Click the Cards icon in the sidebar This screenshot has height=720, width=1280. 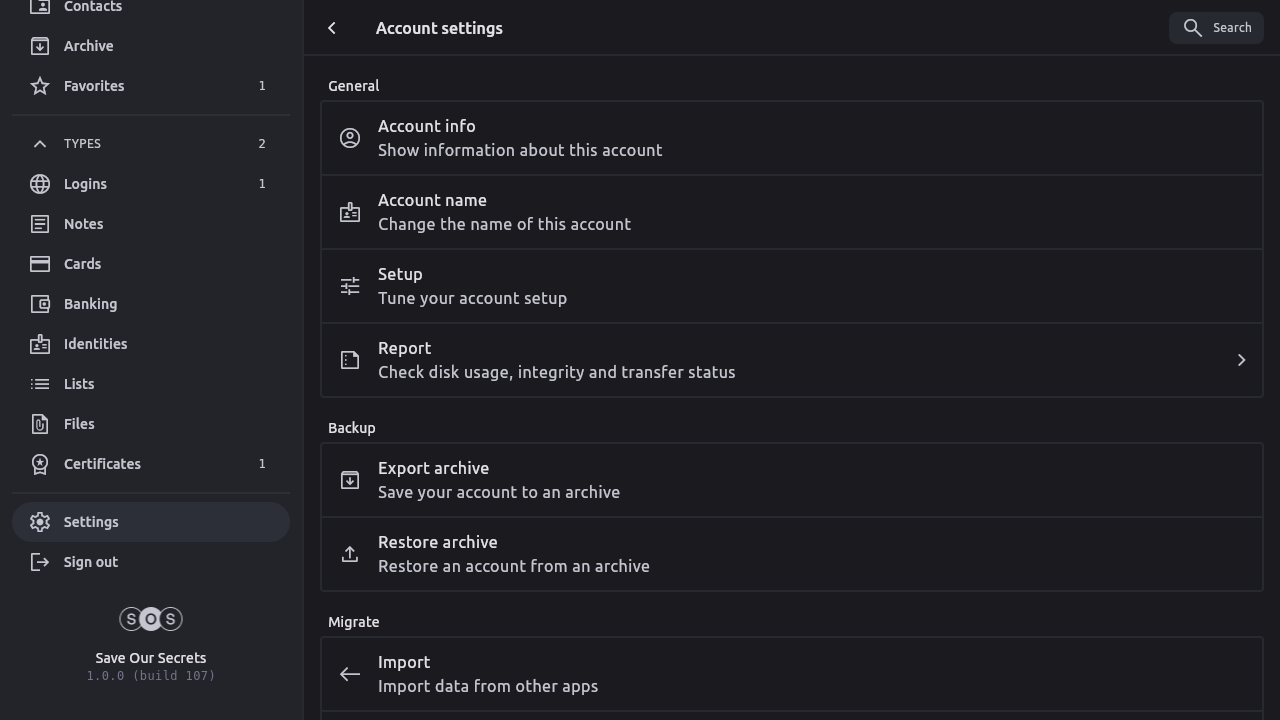(40, 264)
